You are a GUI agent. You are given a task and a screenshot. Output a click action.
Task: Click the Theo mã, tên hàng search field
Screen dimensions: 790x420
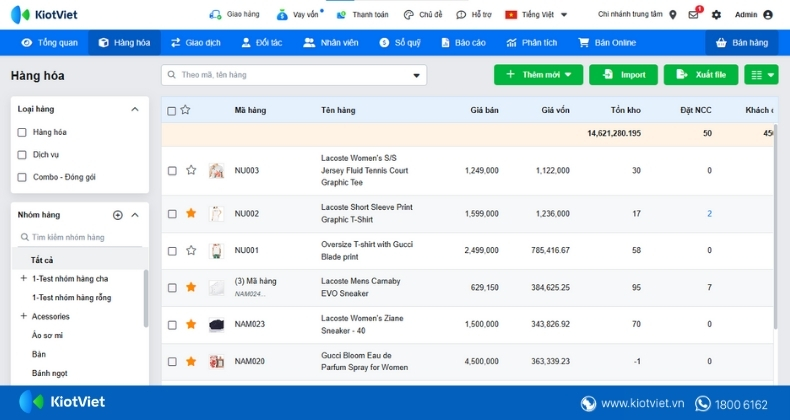point(294,75)
